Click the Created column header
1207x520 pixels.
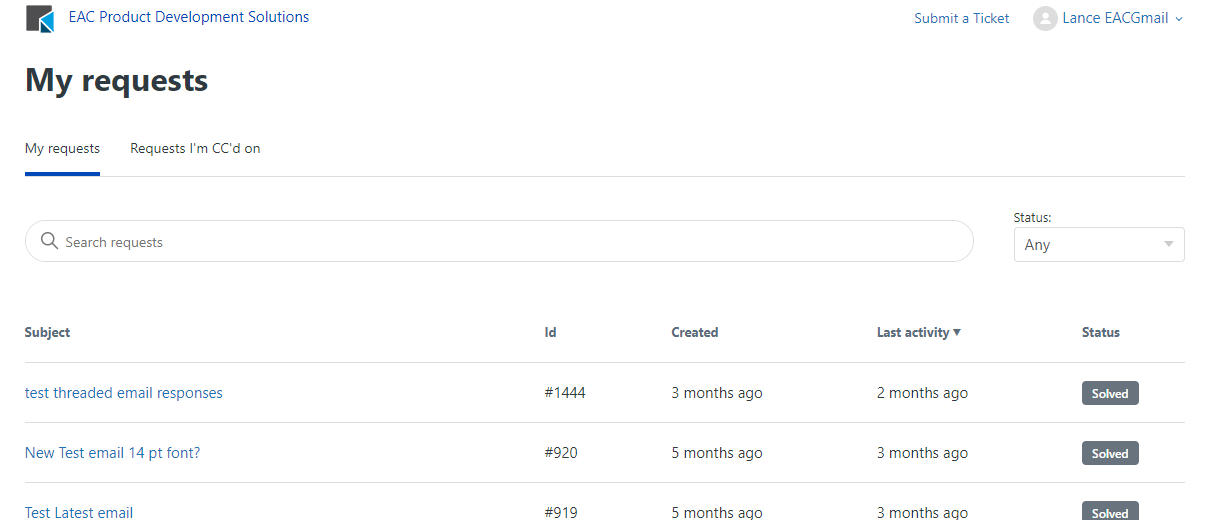coord(694,332)
